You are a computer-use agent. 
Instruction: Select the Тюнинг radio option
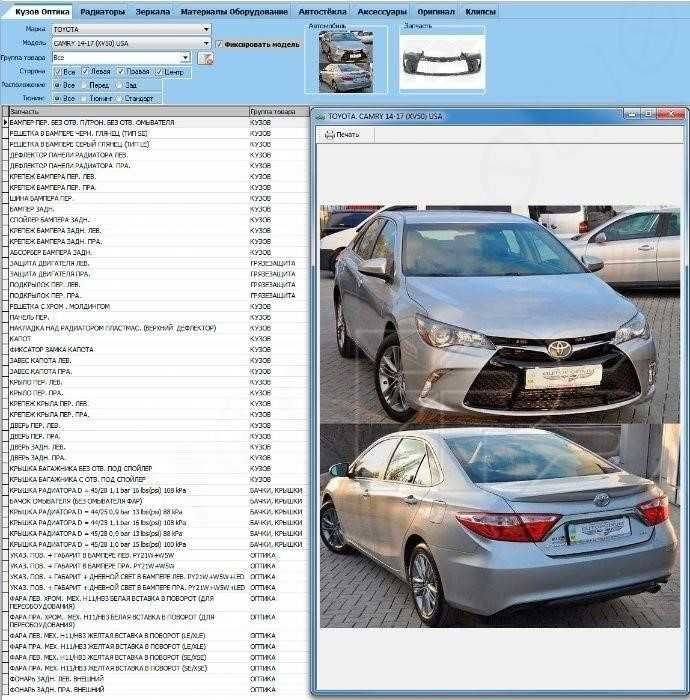[84, 99]
